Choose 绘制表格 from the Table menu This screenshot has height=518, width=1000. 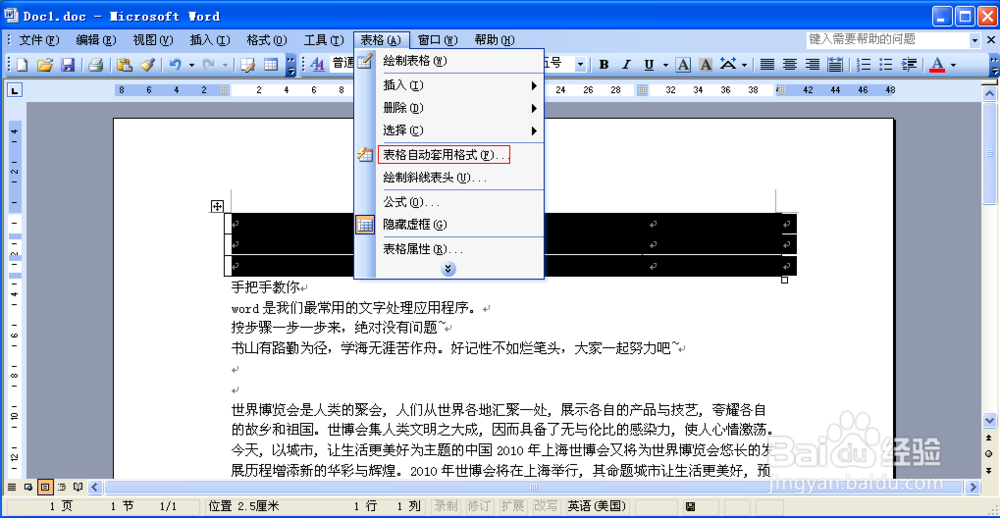[x=449, y=62]
